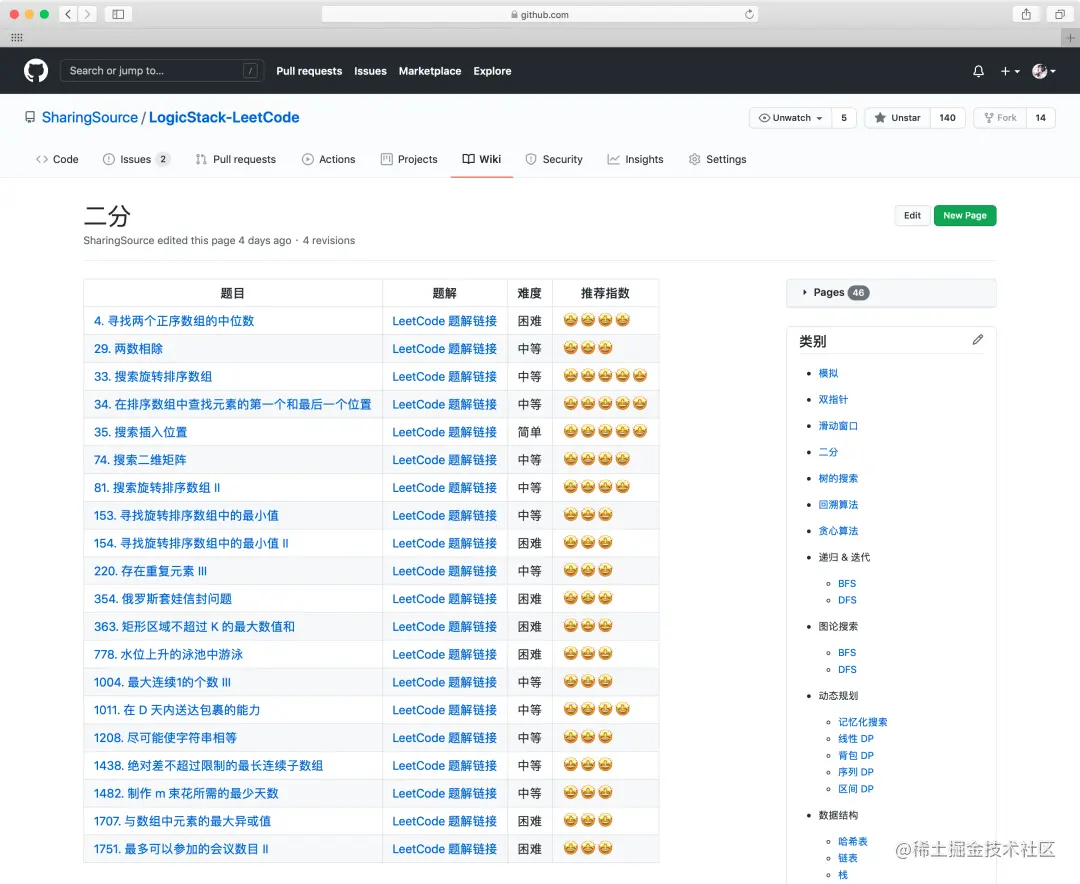
Task: Switch to the Code tab
Action: tap(57, 159)
